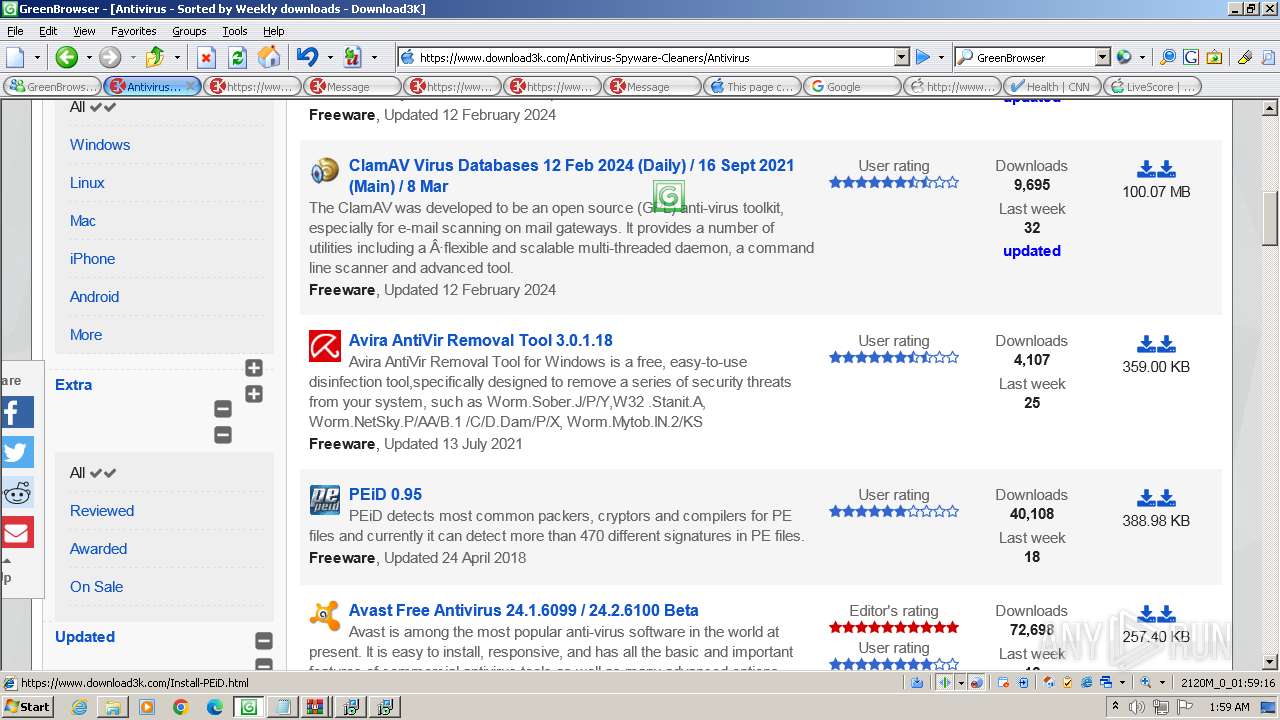The width and height of the screenshot is (1280, 720).
Task: Go back with the green Back arrow
Action: coord(66,57)
